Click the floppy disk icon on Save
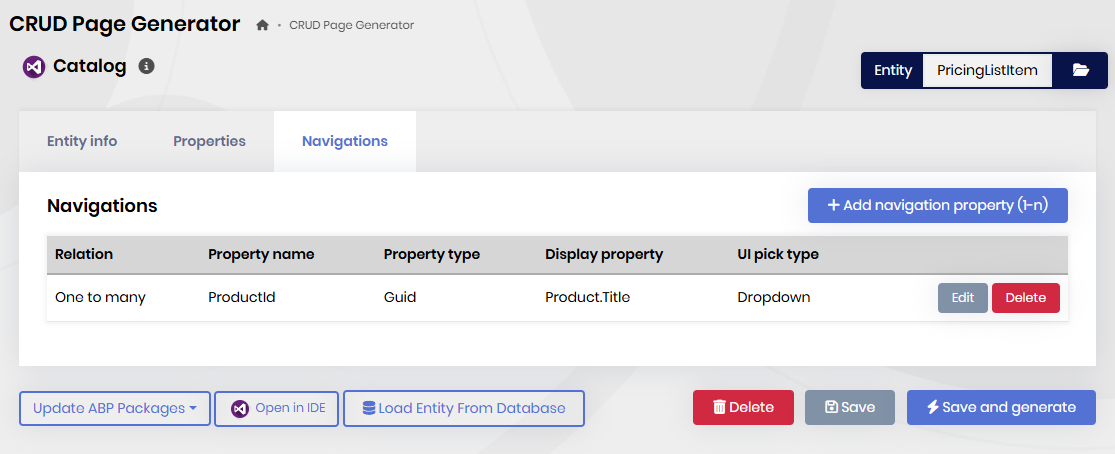Image resolution: width=1115 pixels, height=454 pixels. point(831,407)
